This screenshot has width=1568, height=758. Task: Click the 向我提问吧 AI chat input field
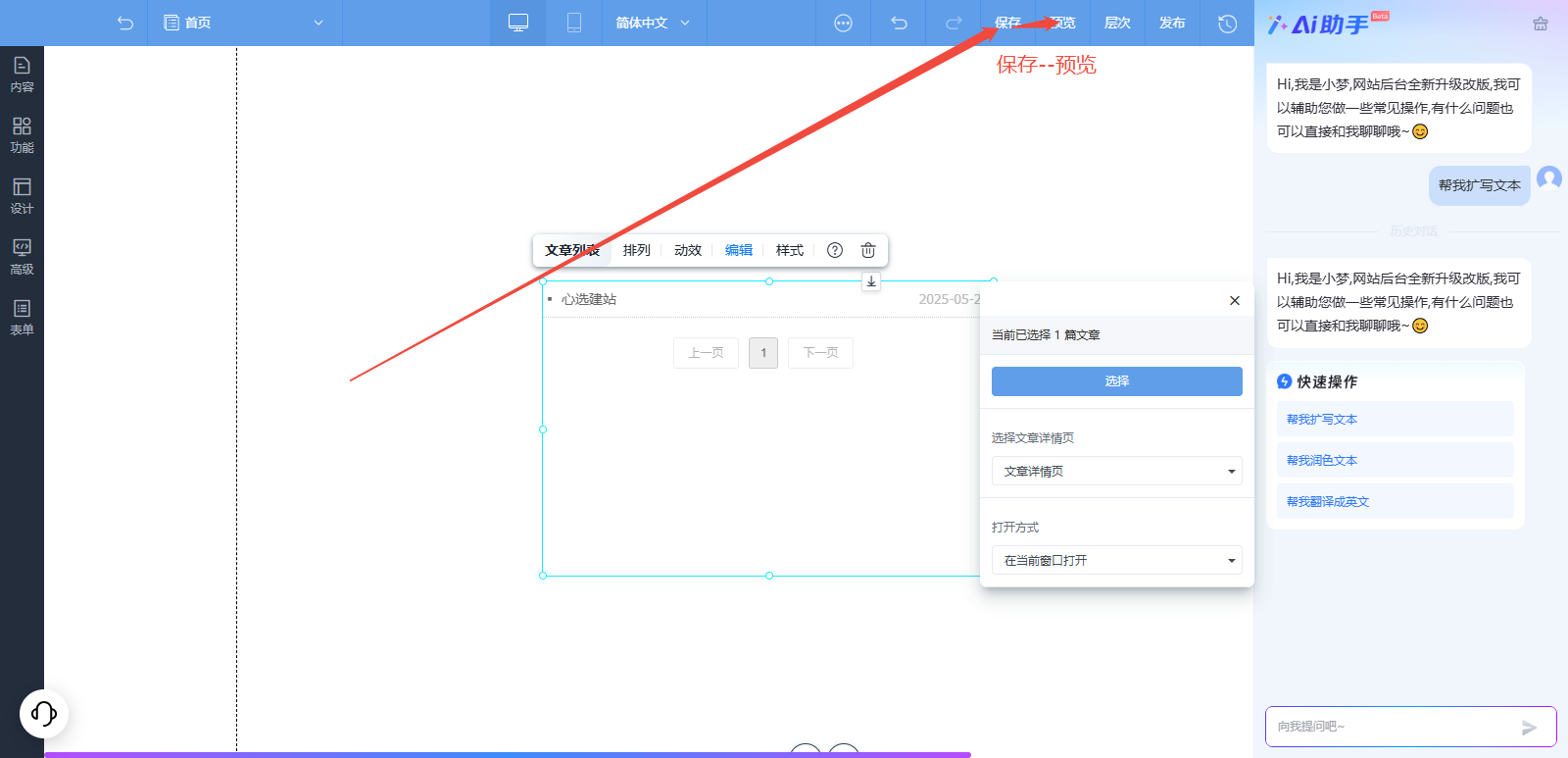(1392, 727)
